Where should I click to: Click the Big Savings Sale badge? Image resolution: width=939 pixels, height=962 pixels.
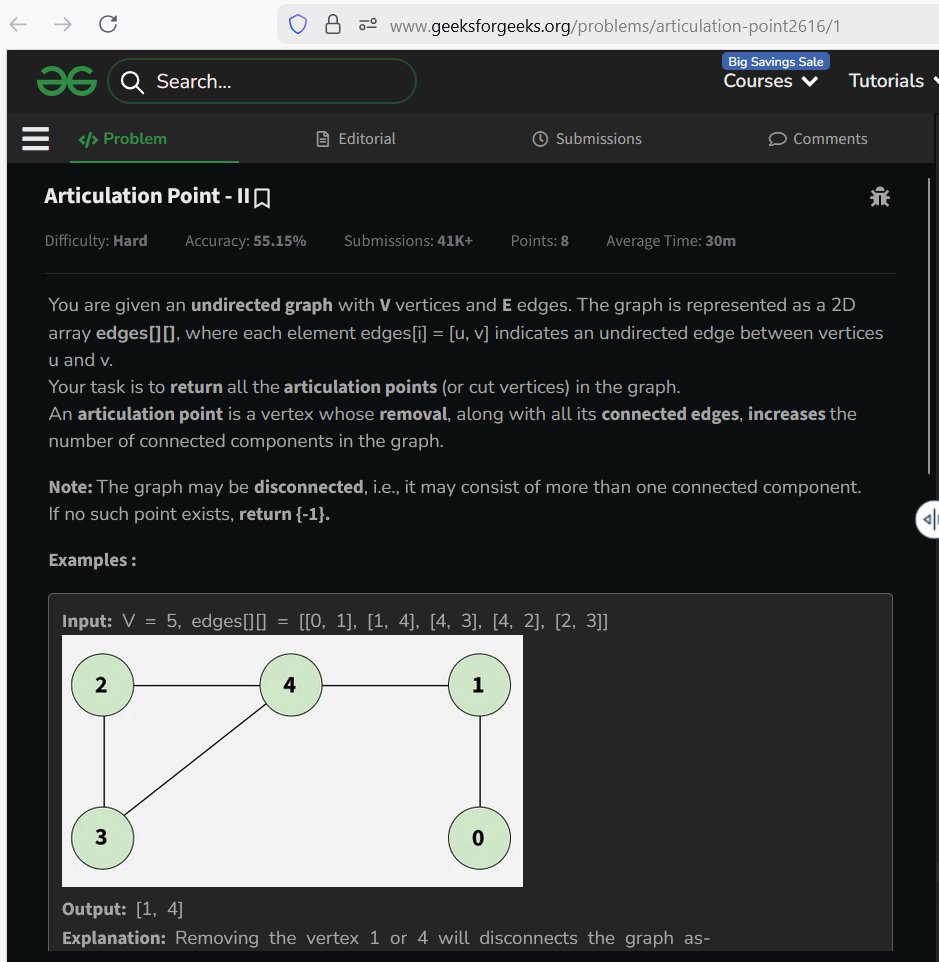click(x=775, y=61)
